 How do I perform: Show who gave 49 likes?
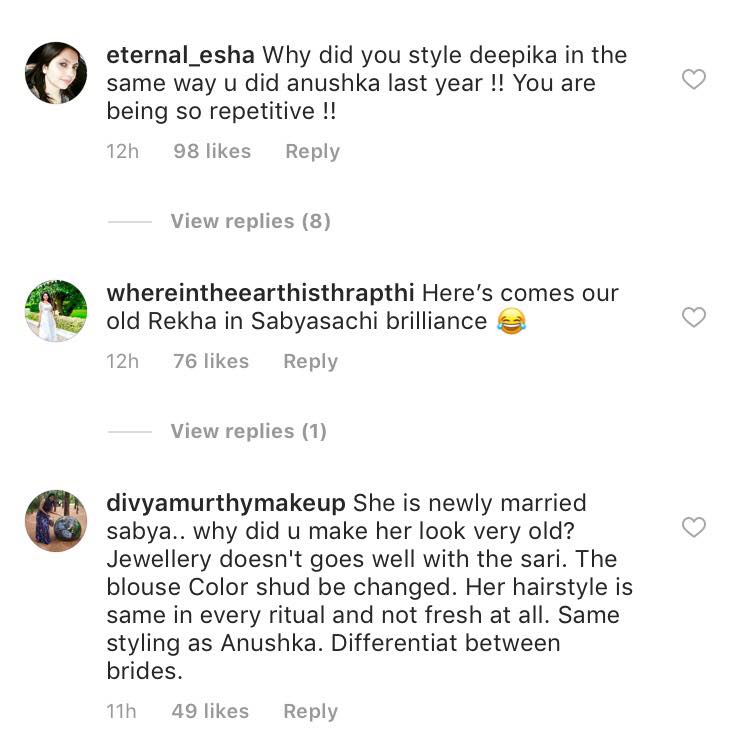coord(211,712)
